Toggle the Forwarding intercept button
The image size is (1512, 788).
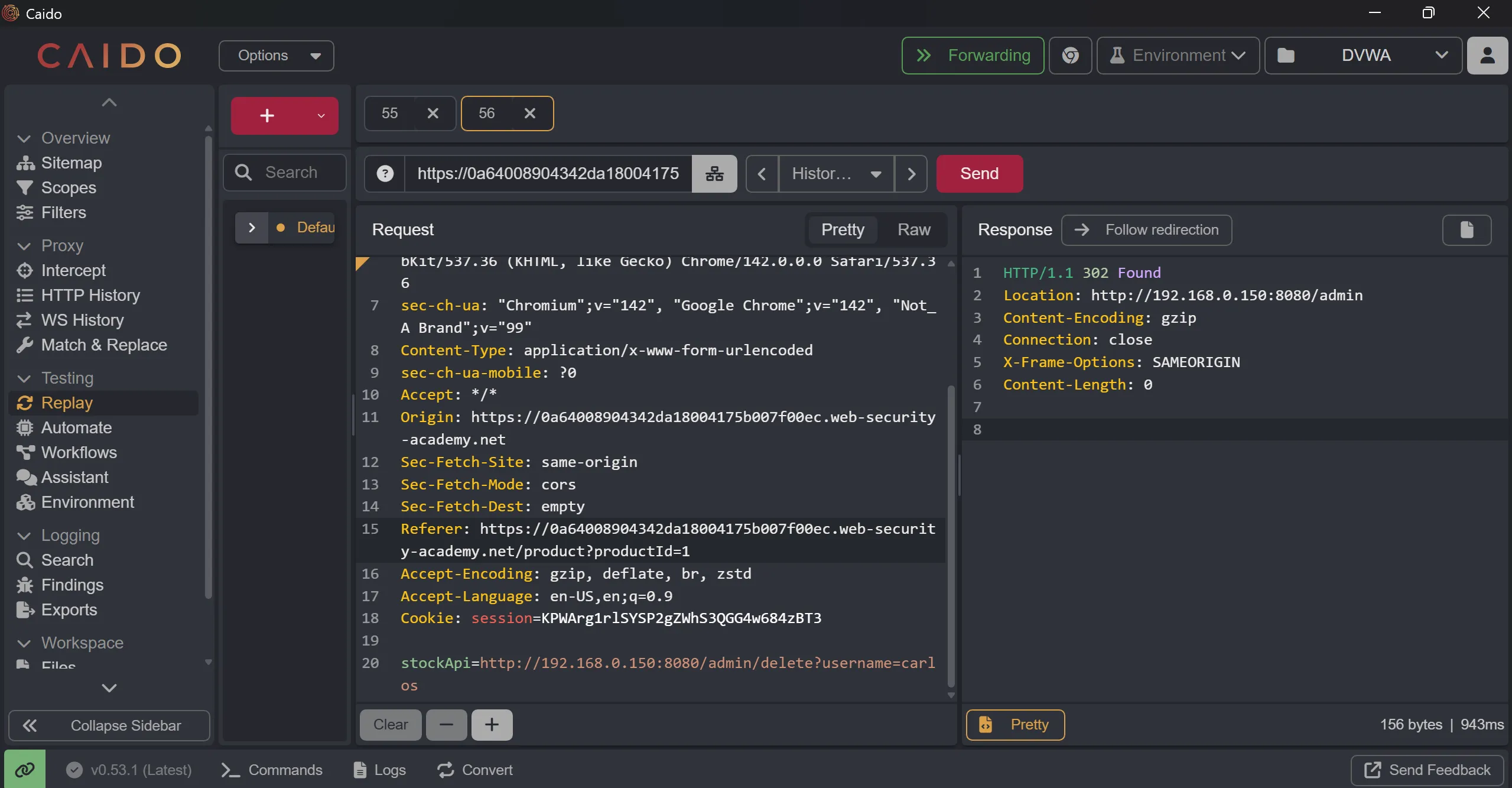point(973,56)
